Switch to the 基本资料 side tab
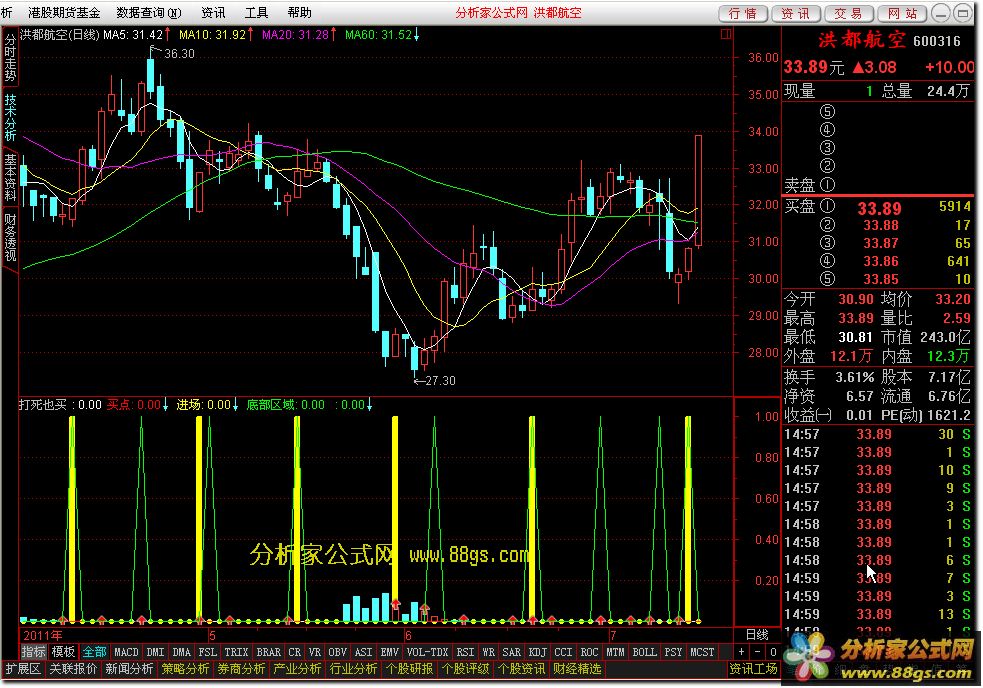Image resolution: width=983 pixels, height=688 pixels. coord(10,177)
